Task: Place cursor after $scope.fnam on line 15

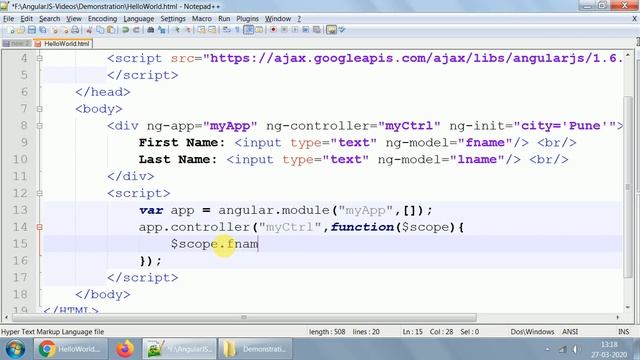Action: tap(258, 244)
